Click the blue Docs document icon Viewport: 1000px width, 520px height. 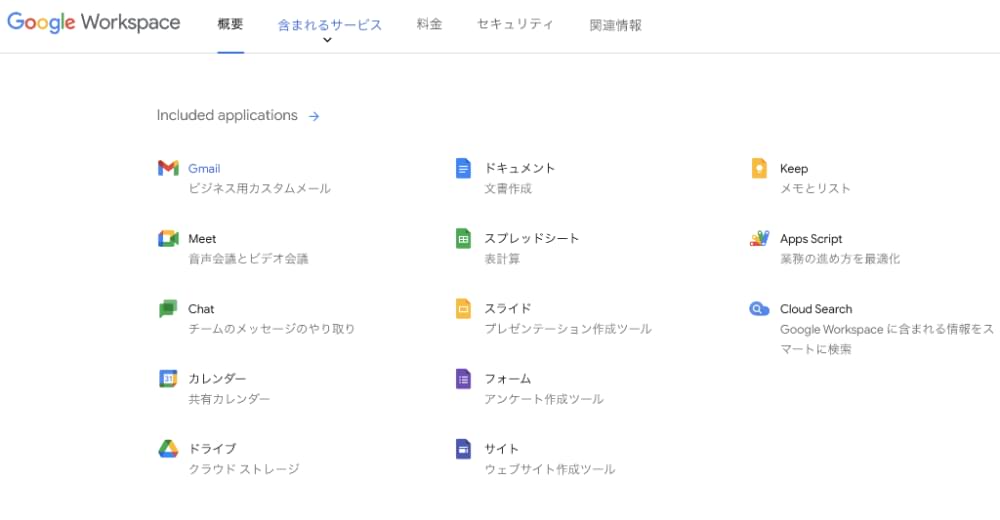(463, 168)
